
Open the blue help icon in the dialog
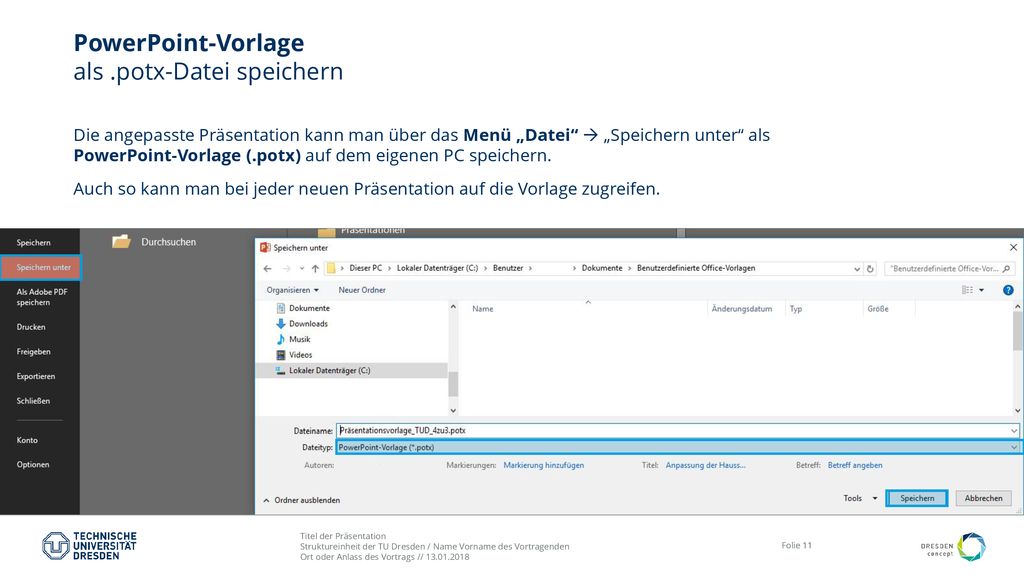pyautogui.click(x=1008, y=290)
